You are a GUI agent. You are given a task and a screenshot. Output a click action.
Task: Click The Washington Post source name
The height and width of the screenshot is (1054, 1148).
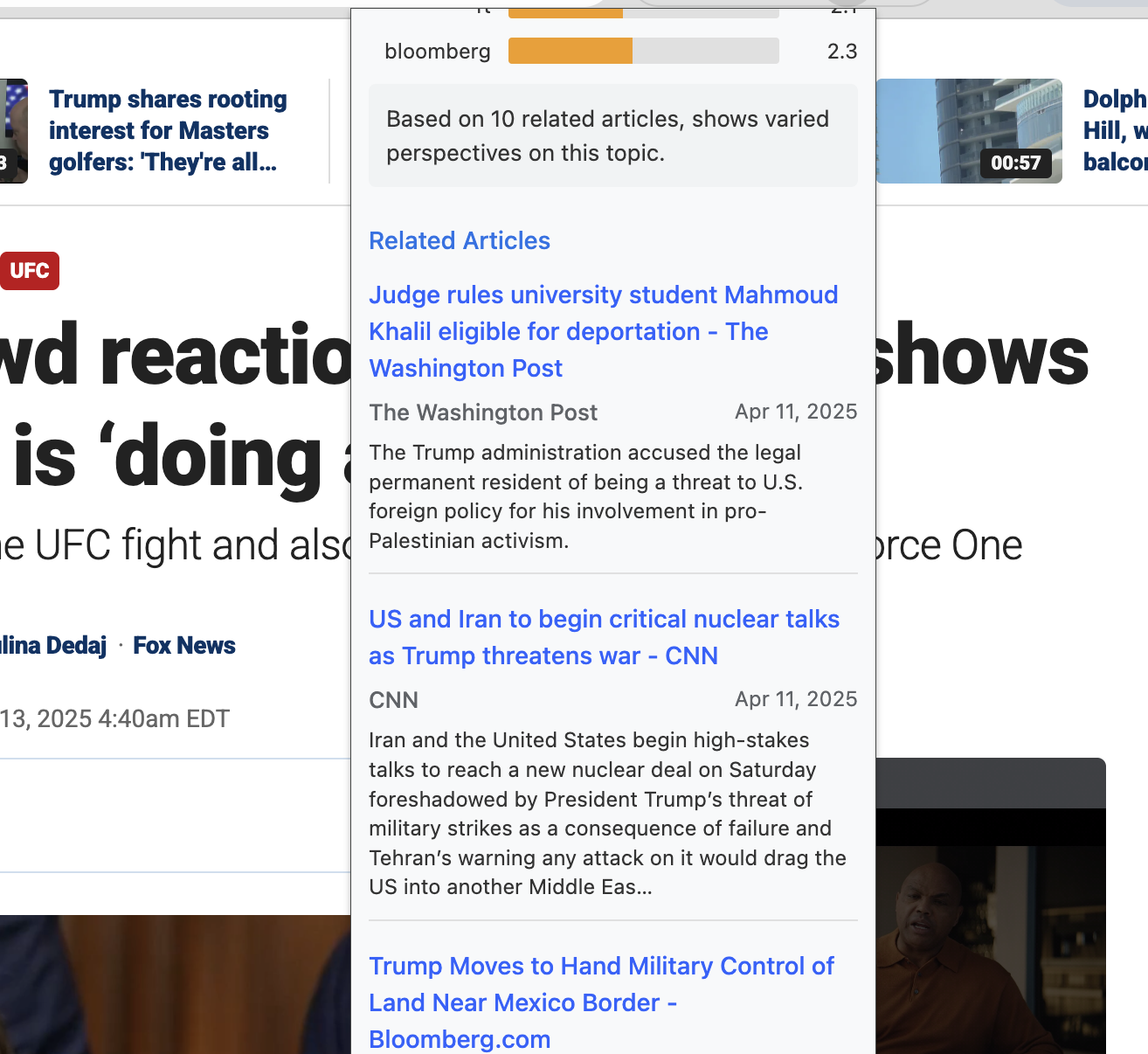[483, 413]
